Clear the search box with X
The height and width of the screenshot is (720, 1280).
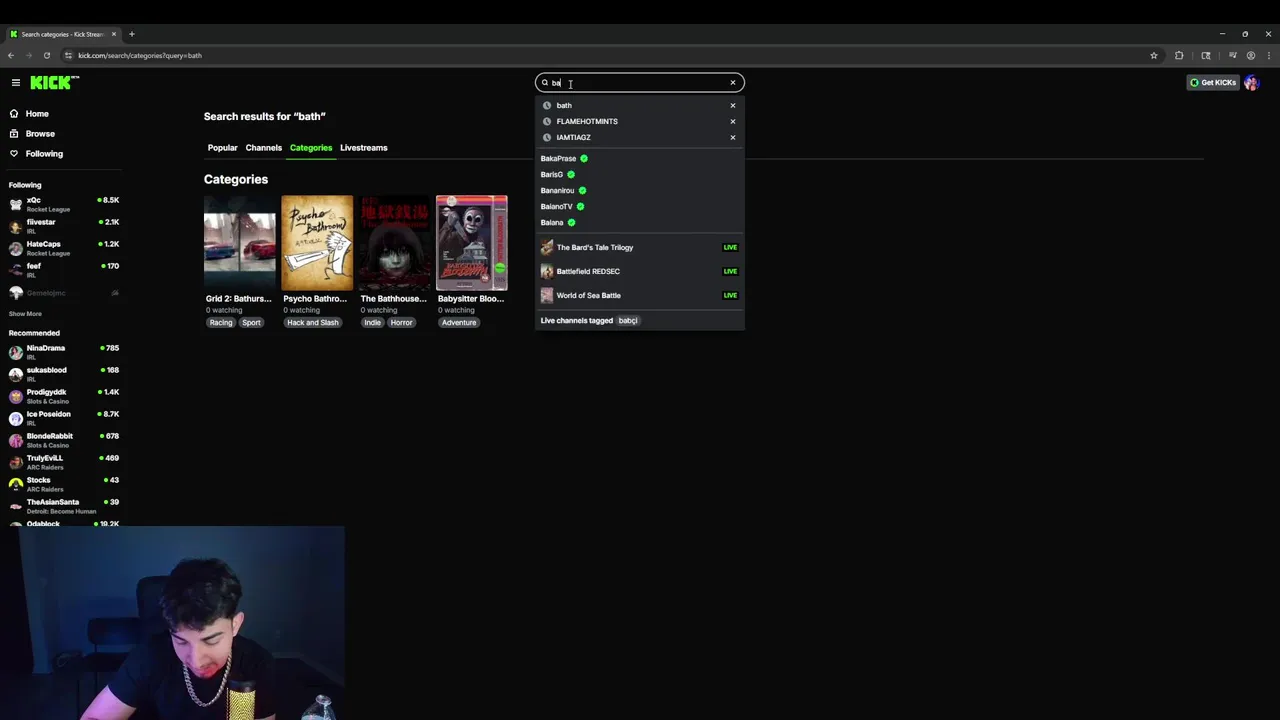click(733, 83)
